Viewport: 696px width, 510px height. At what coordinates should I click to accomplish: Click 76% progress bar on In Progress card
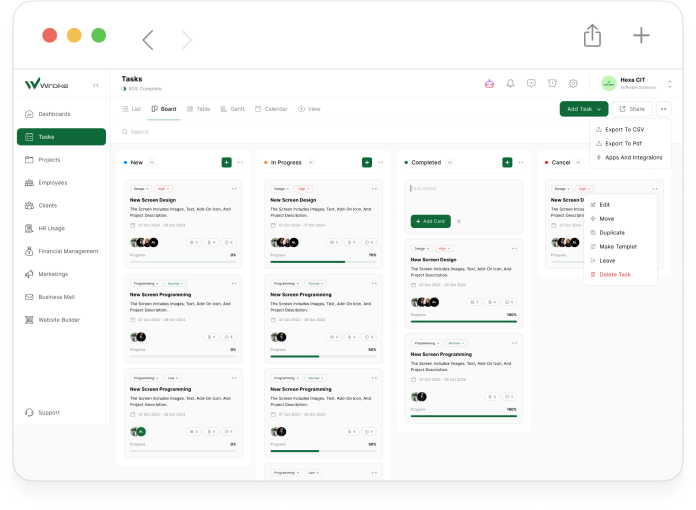tap(323, 262)
